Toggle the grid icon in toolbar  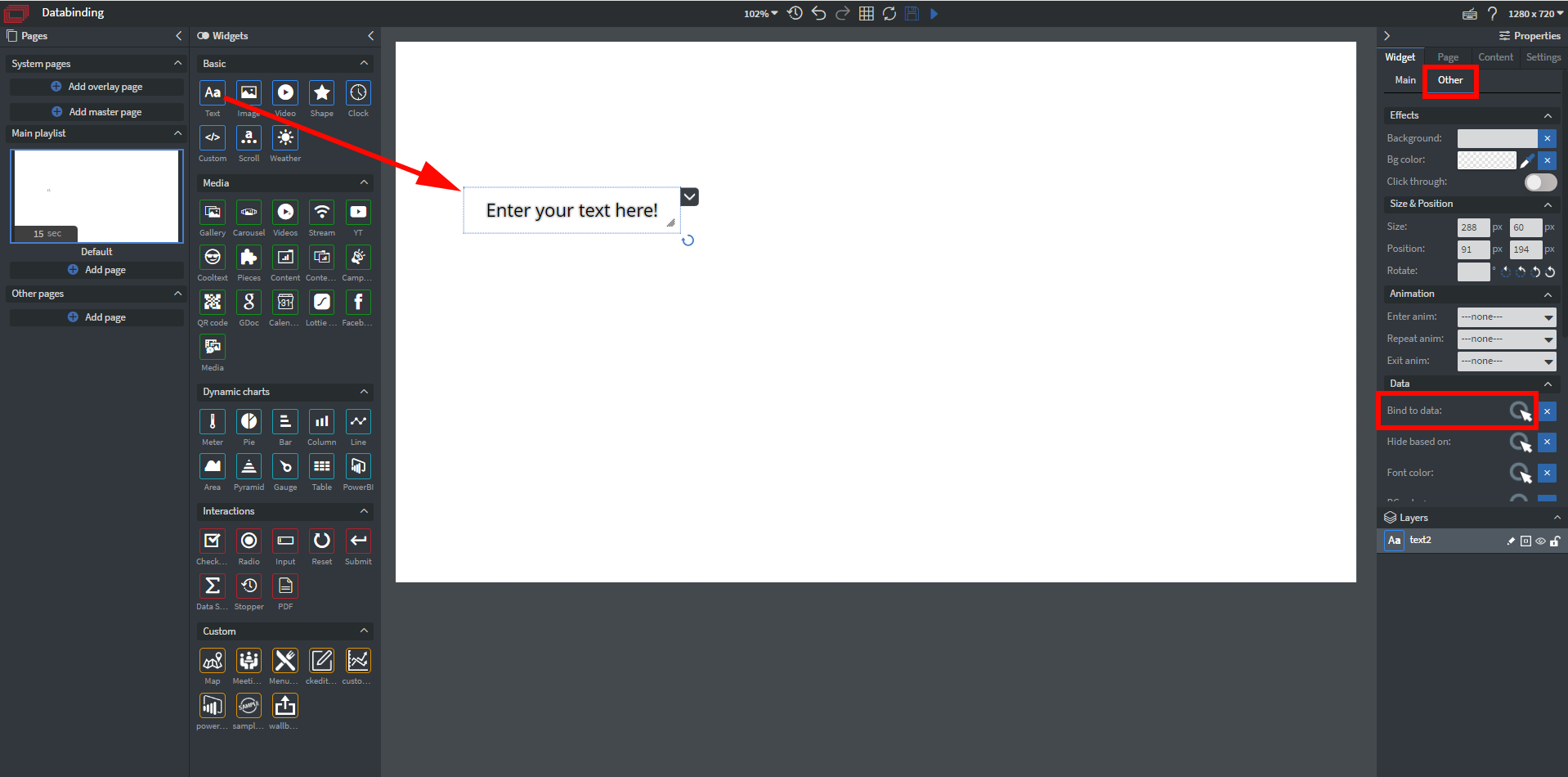[x=866, y=13]
